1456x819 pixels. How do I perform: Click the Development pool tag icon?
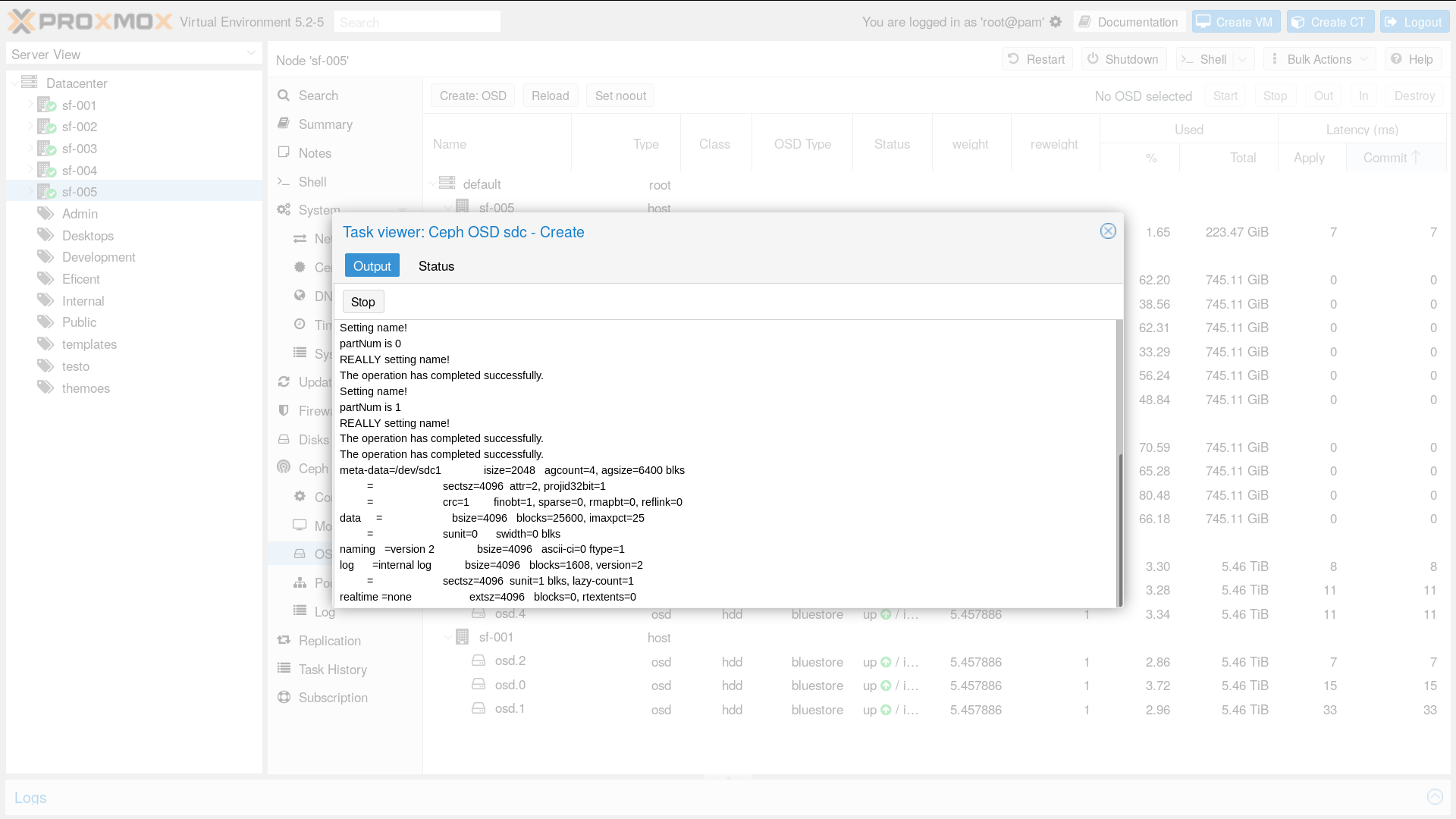pyautogui.click(x=46, y=256)
